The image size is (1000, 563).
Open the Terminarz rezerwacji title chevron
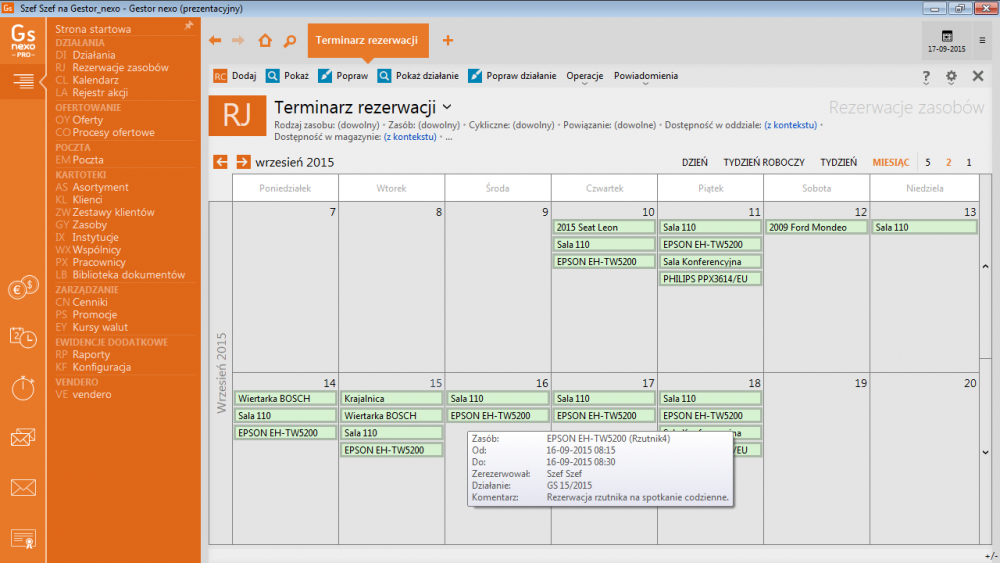point(447,106)
